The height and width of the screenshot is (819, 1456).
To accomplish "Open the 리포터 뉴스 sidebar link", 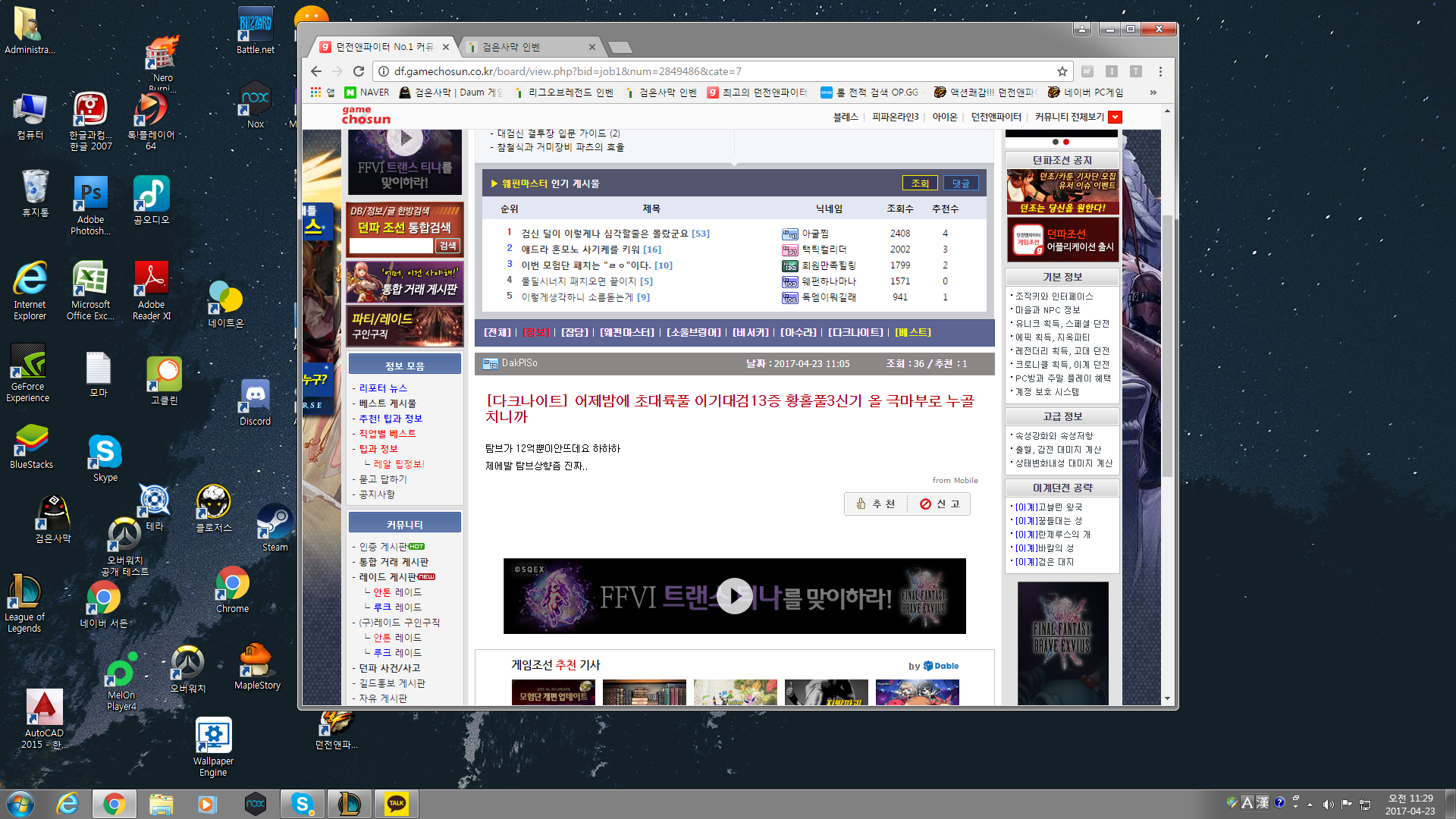I will (x=383, y=388).
